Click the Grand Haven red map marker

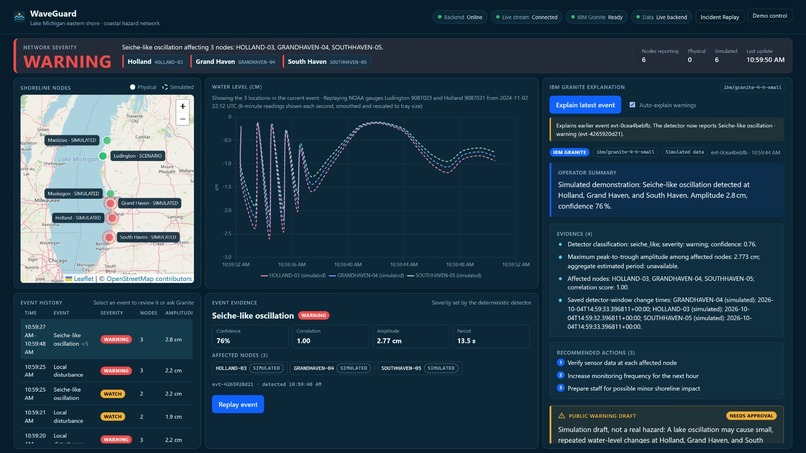coord(110,203)
